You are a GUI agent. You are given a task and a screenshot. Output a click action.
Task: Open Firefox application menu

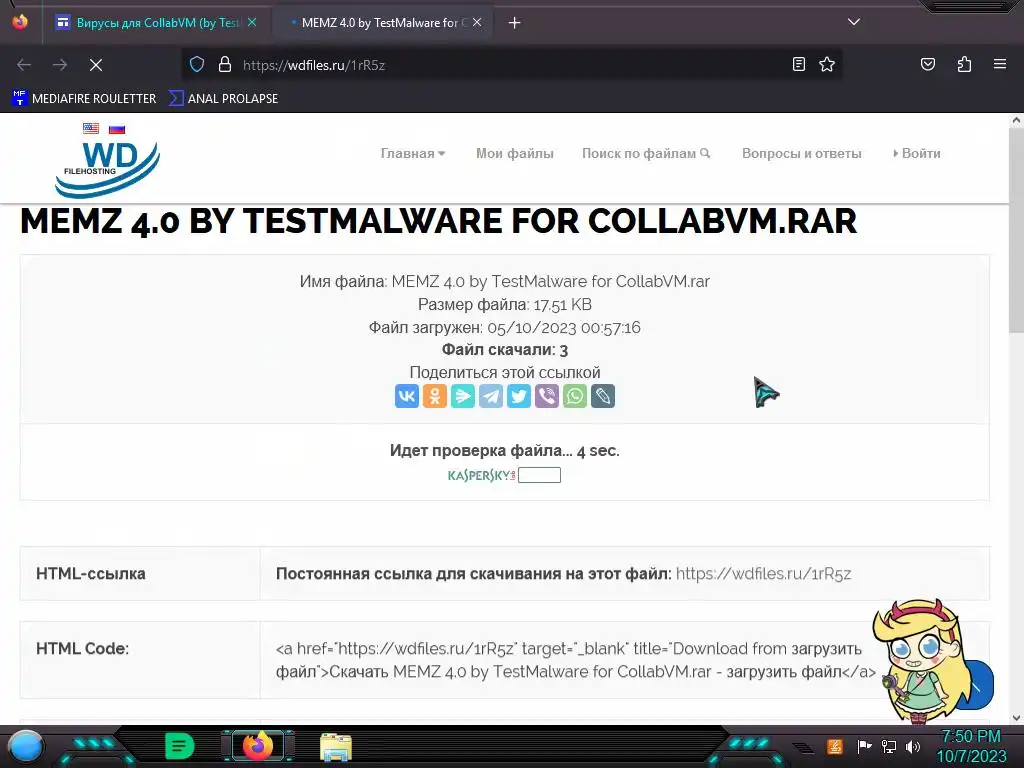click(1000, 65)
